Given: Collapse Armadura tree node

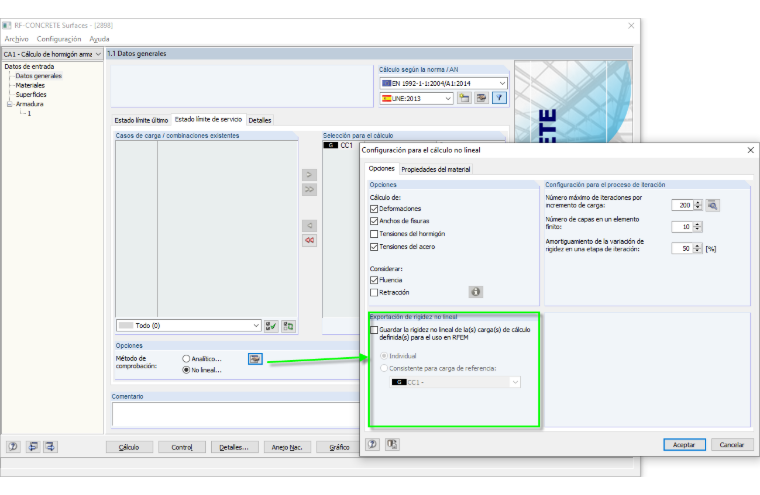Looking at the screenshot, I should coord(9,104).
